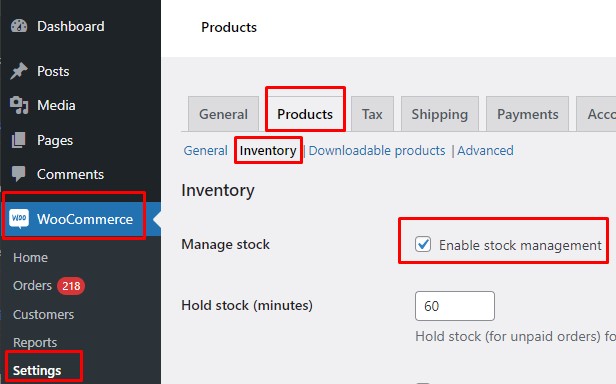This screenshot has width=616, height=384.
Task: Click the Comments speech bubble icon
Action: [x=18, y=174]
